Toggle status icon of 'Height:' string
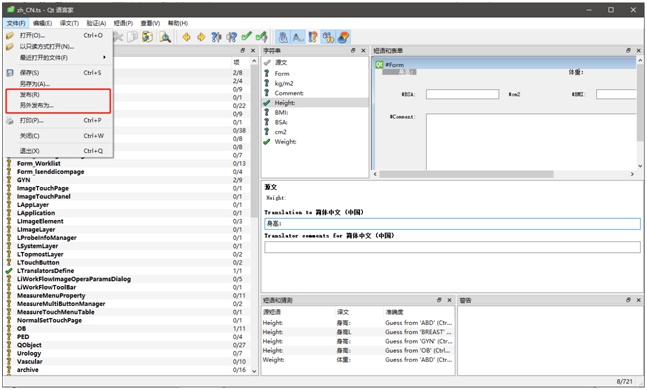 (x=267, y=103)
